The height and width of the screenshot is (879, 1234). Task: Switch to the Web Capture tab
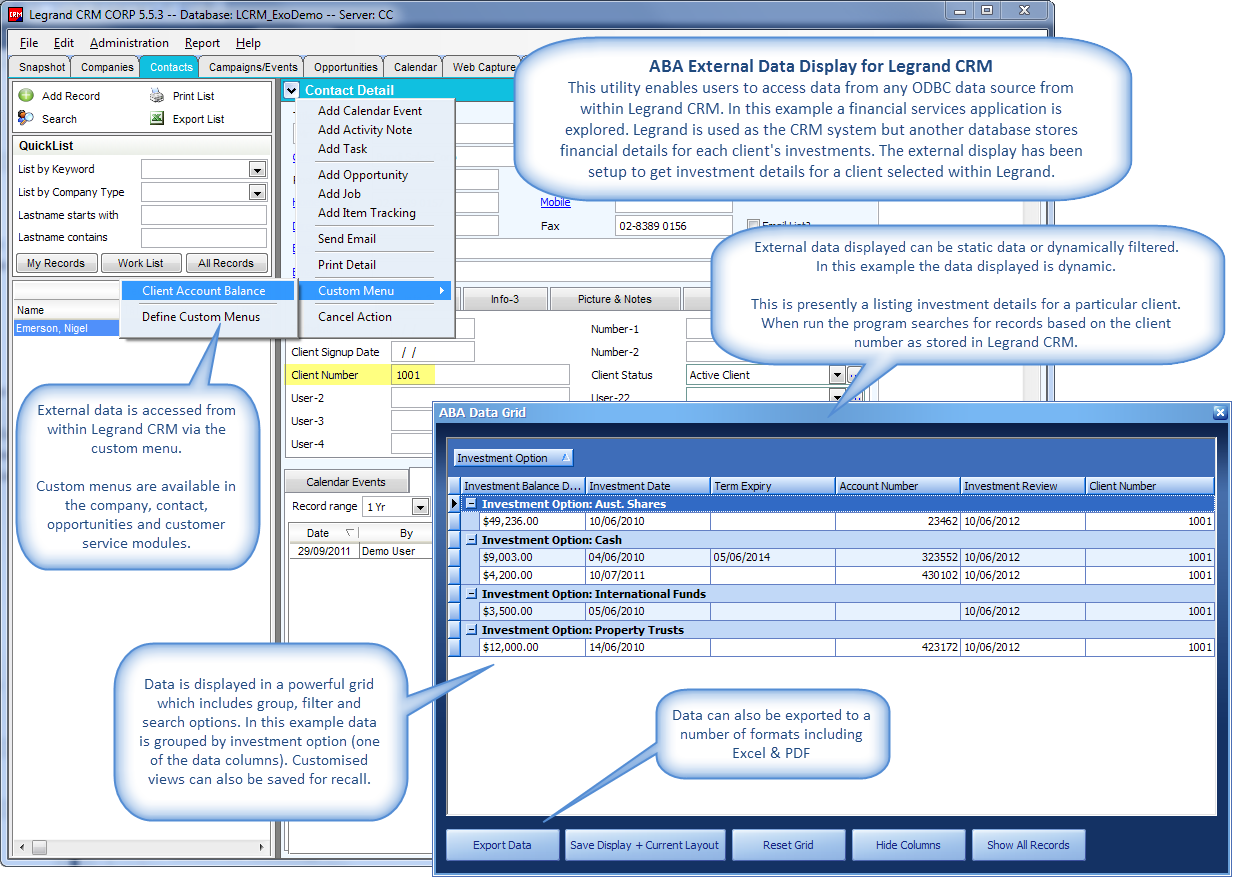click(483, 67)
